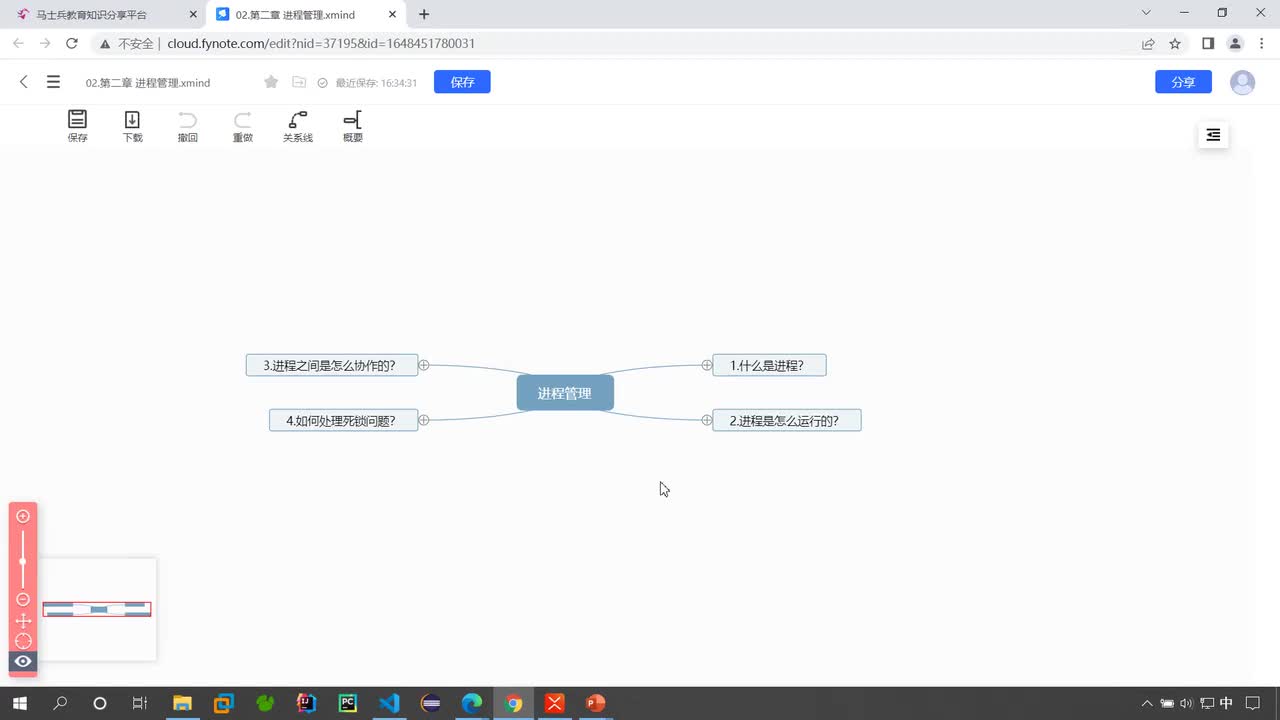1280x720 pixels.
Task: Click the browser share-page icon
Action: (1148, 43)
